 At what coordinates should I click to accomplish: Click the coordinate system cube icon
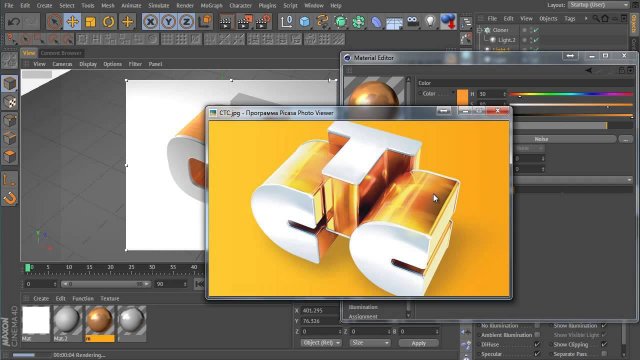tap(205, 22)
